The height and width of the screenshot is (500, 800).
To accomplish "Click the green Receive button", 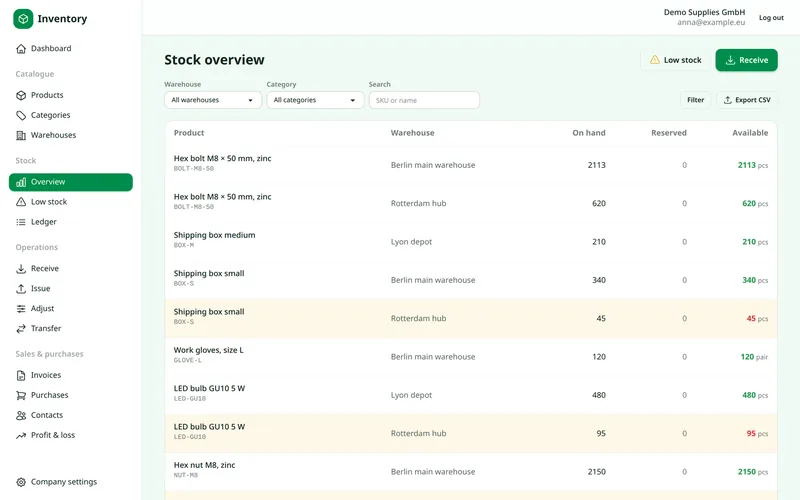I will pyautogui.click(x=746, y=60).
